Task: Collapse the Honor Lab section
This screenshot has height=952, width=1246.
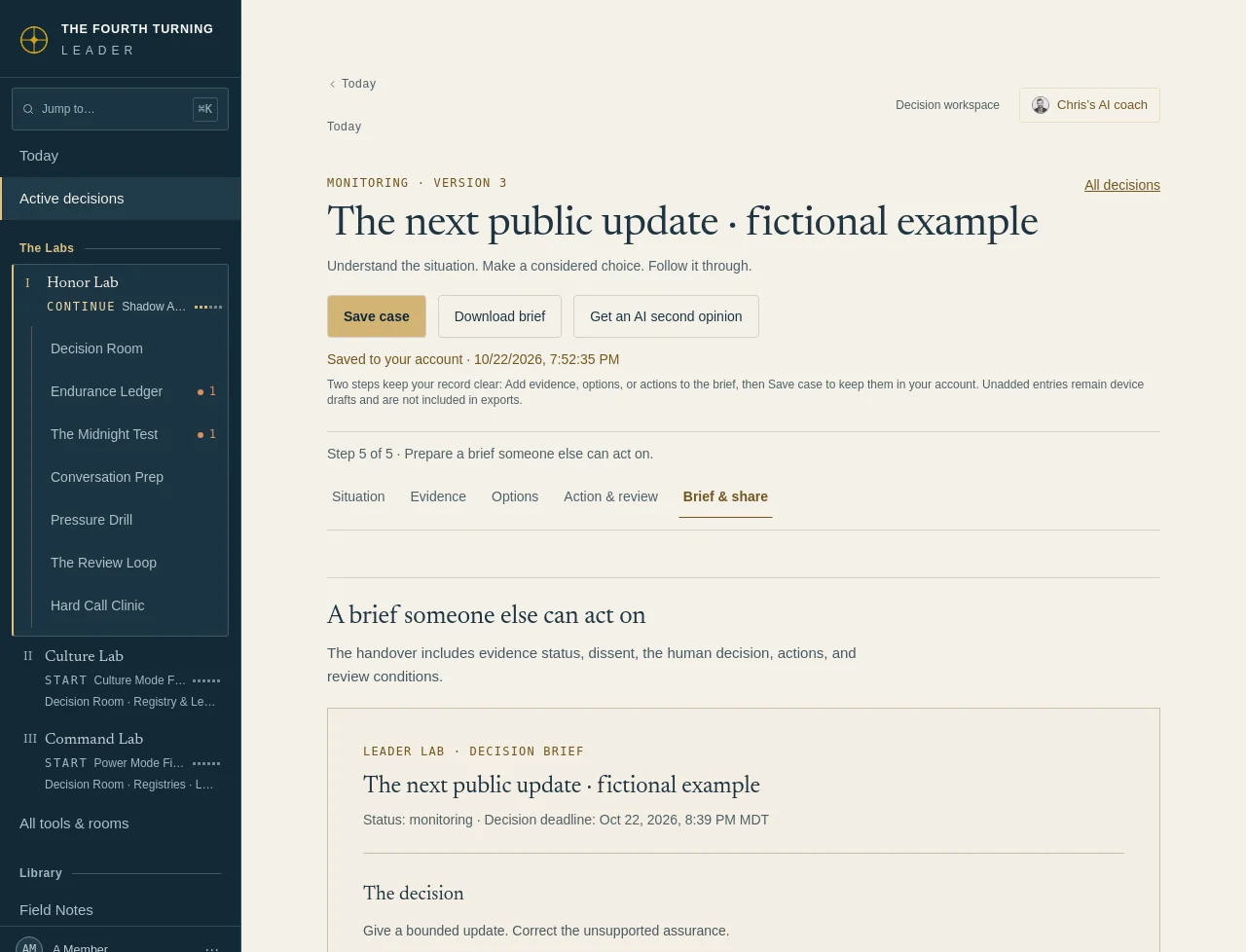Action: tap(83, 282)
